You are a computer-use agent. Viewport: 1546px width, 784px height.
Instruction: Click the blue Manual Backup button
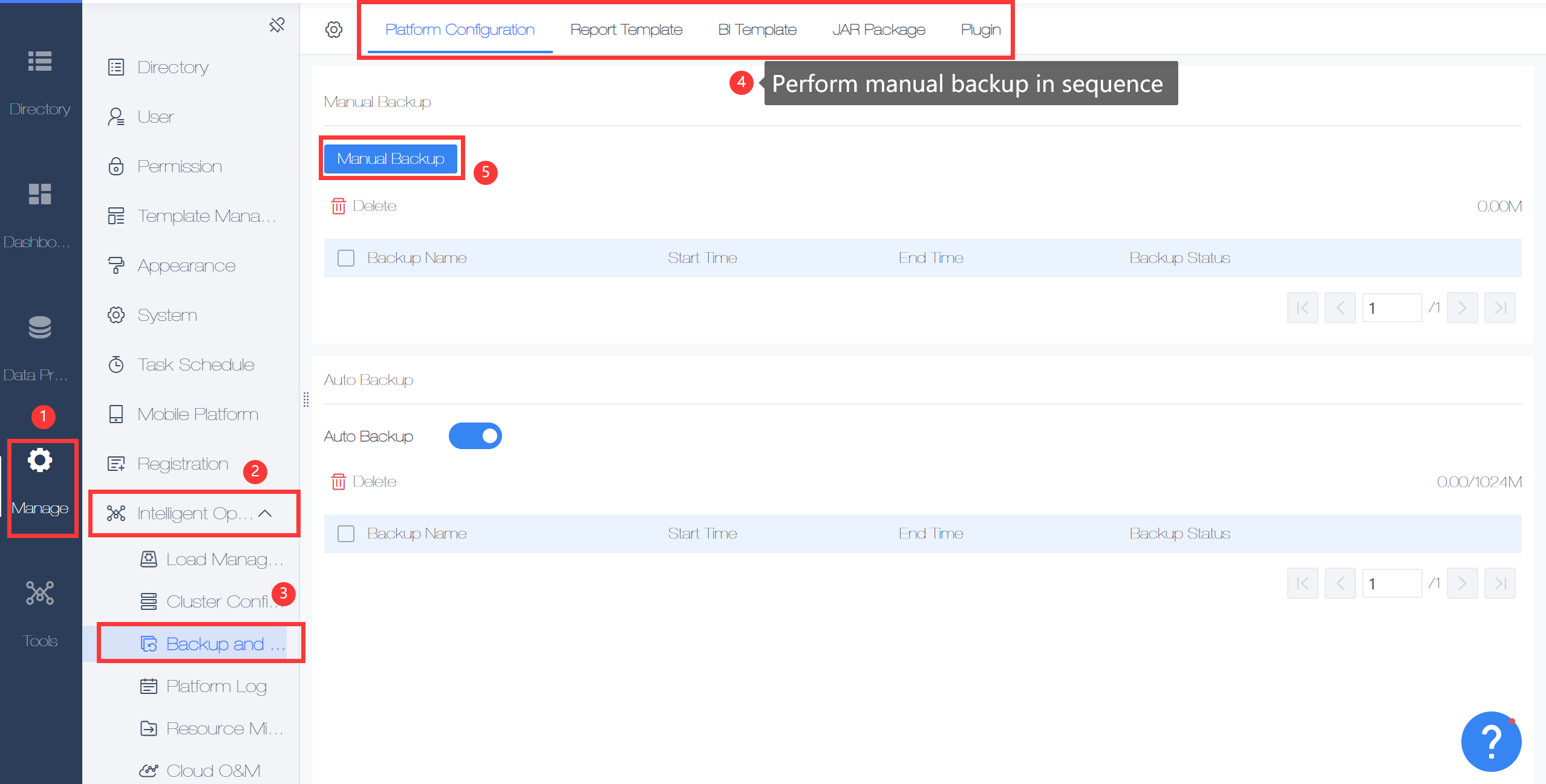click(391, 158)
